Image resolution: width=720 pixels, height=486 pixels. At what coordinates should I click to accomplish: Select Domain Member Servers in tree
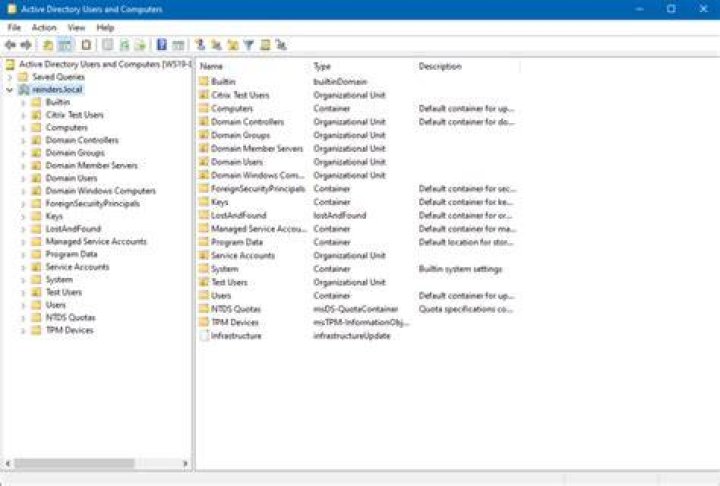(x=91, y=165)
